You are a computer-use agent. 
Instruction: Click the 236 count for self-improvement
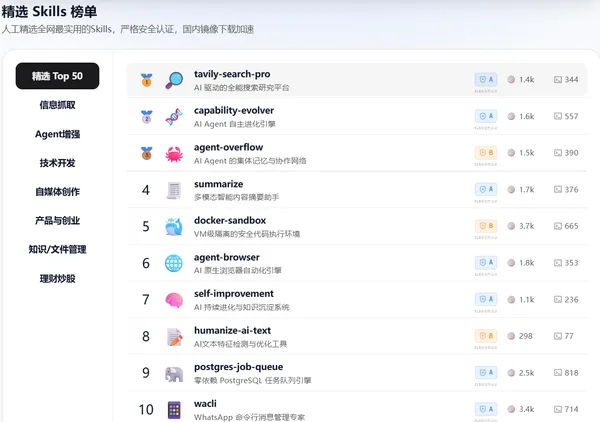(571, 300)
